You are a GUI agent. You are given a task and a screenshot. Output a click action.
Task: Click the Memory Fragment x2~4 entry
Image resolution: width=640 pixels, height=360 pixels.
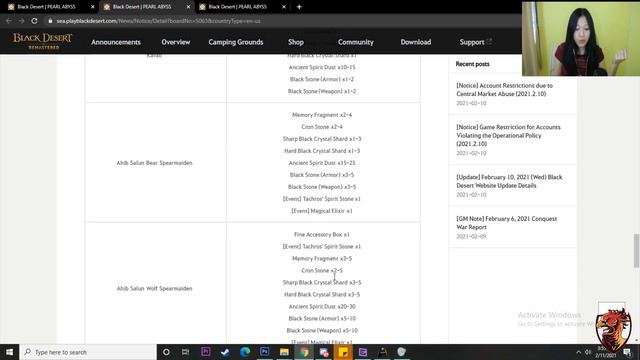coord(322,115)
